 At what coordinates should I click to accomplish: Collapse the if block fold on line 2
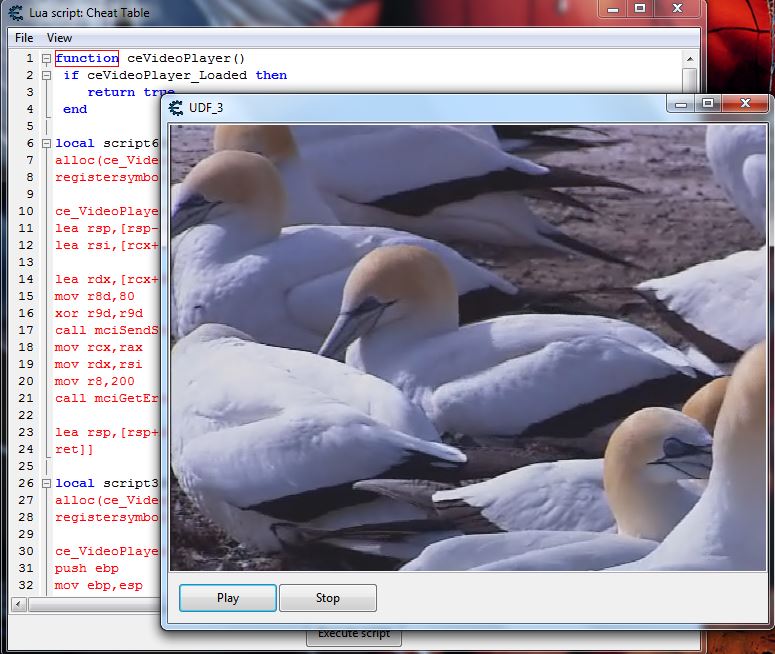click(x=46, y=75)
